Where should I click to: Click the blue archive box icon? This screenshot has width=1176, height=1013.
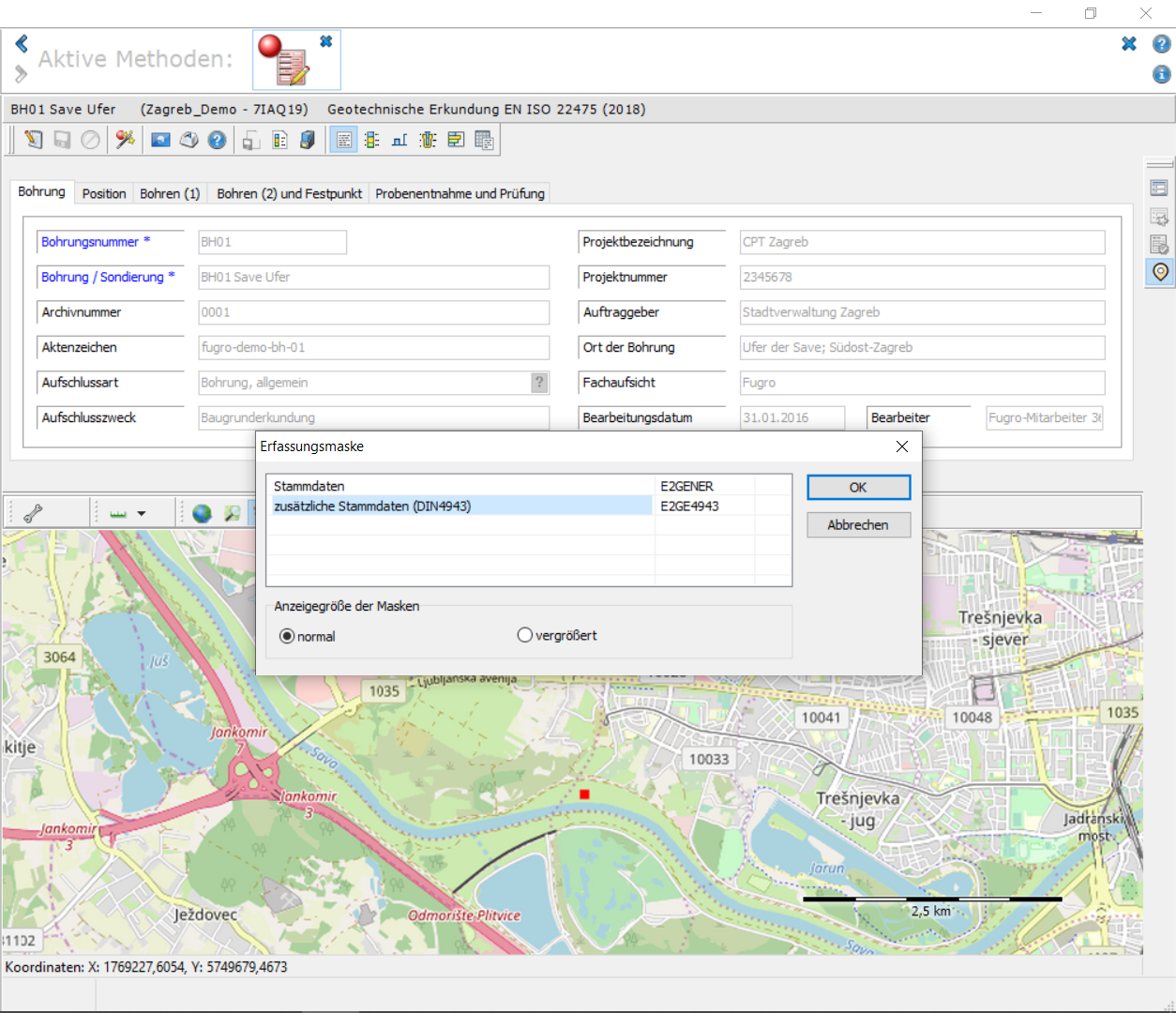[308, 140]
